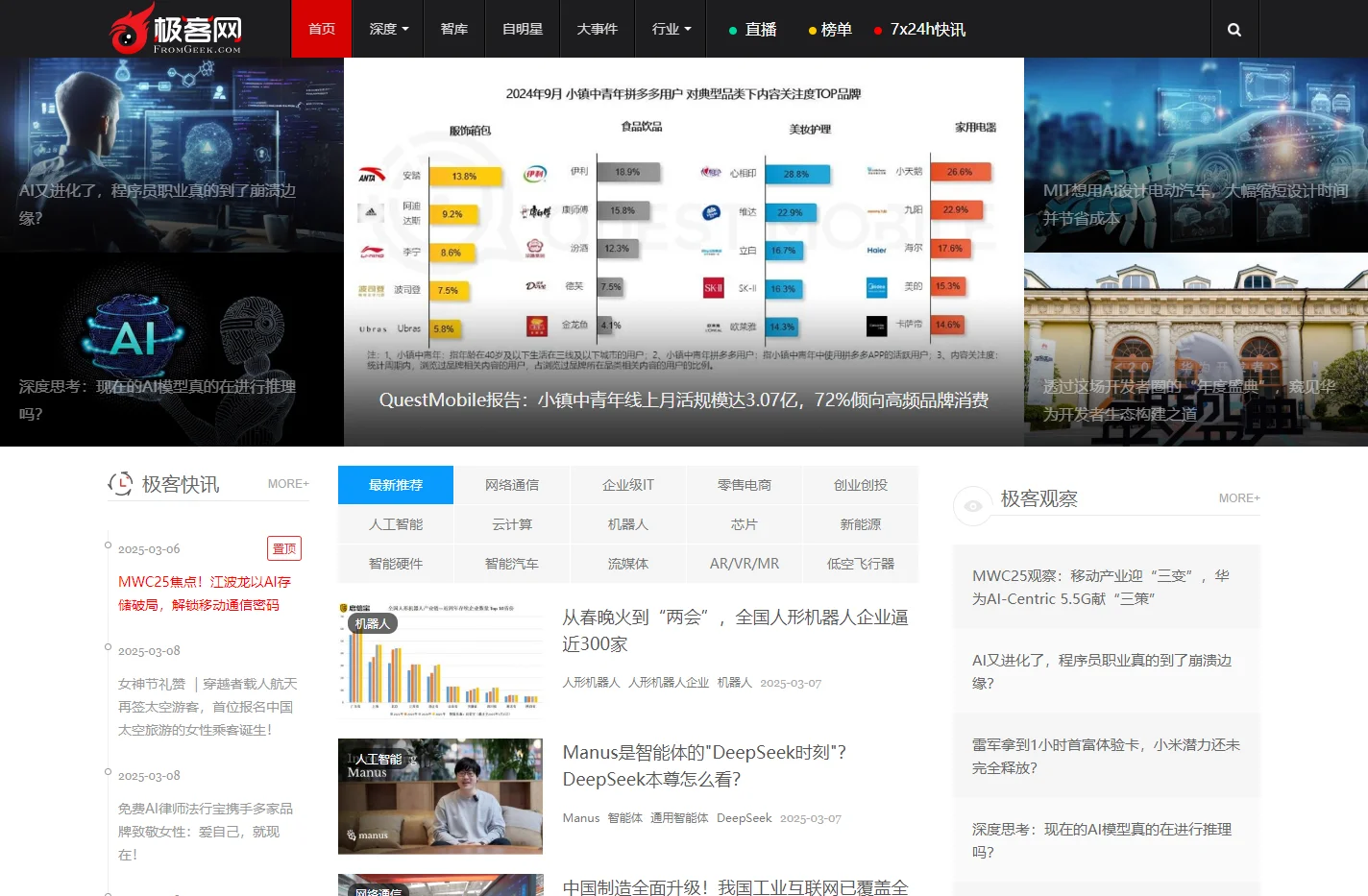Click the 极客网 FromGeek logo
The image size is (1368, 896).
click(x=176, y=29)
